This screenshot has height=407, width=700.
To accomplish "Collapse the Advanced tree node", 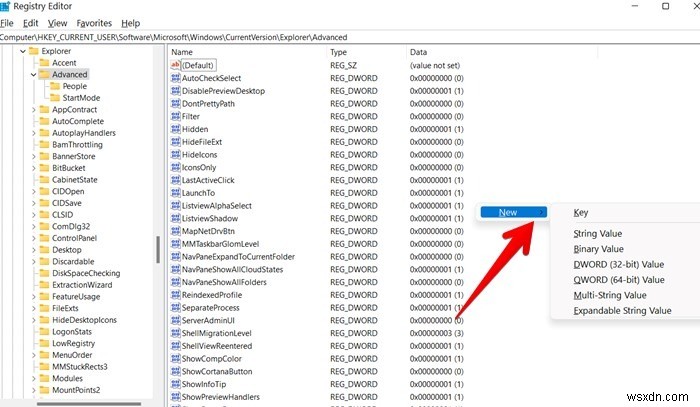I will click(33, 74).
